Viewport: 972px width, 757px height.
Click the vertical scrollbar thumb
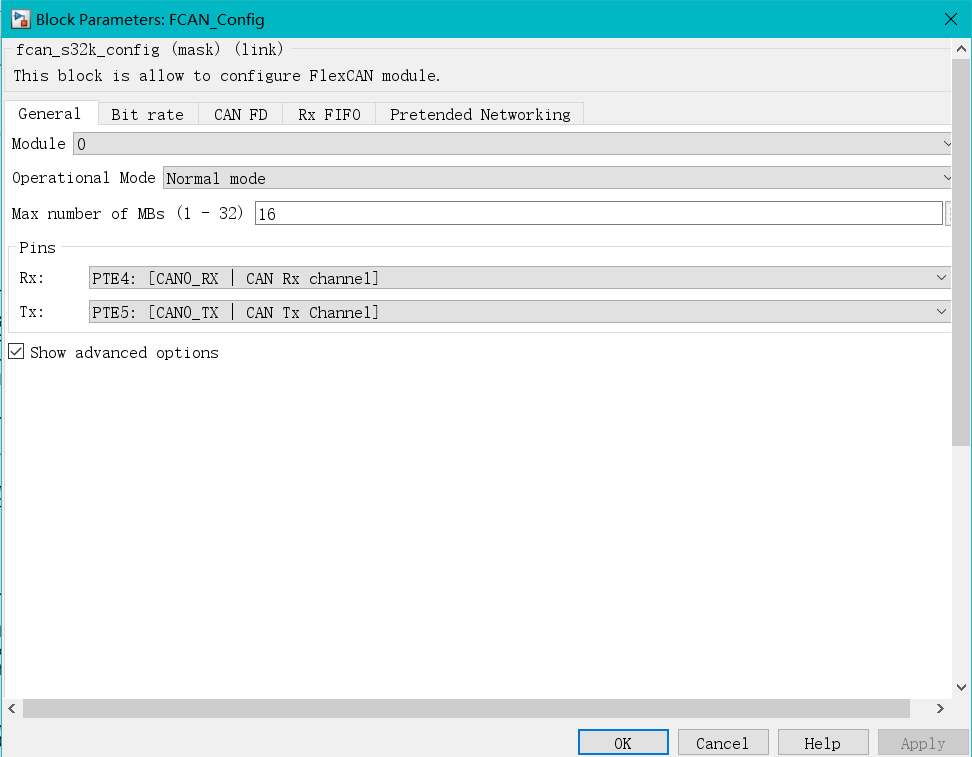pyautogui.click(x=961, y=252)
